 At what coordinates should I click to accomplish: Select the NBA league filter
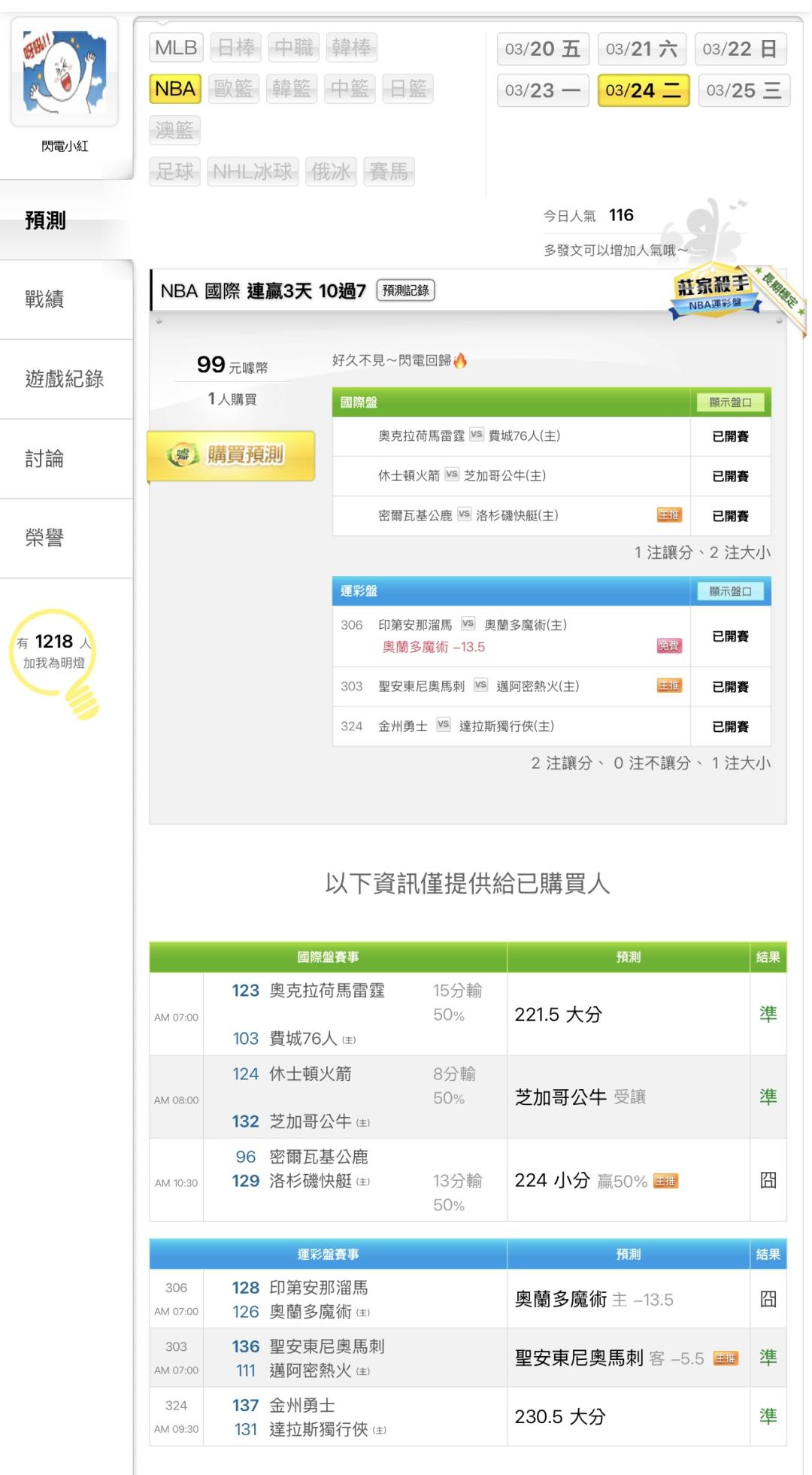point(175,89)
